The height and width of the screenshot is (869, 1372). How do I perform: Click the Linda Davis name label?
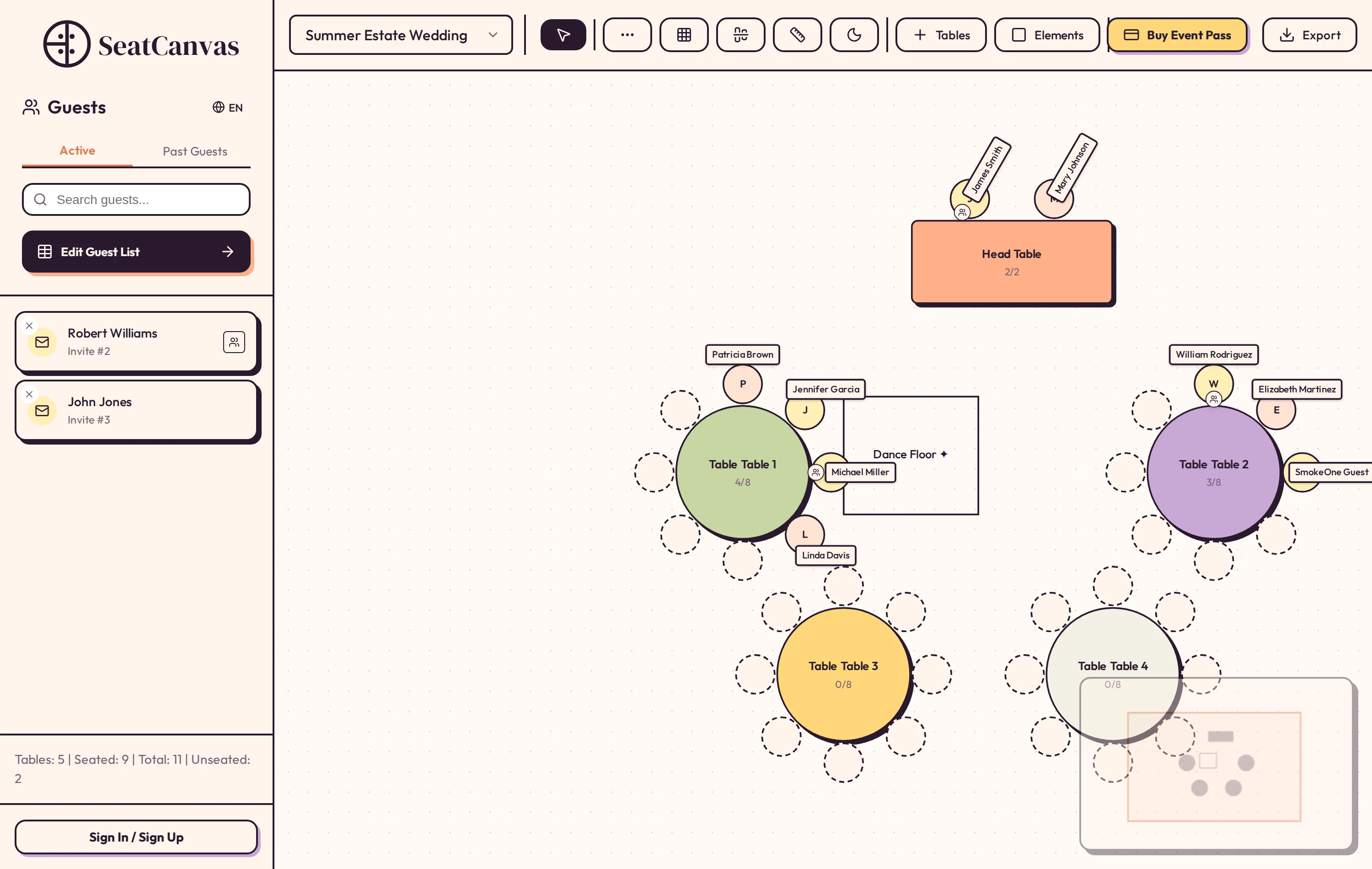tap(825, 555)
